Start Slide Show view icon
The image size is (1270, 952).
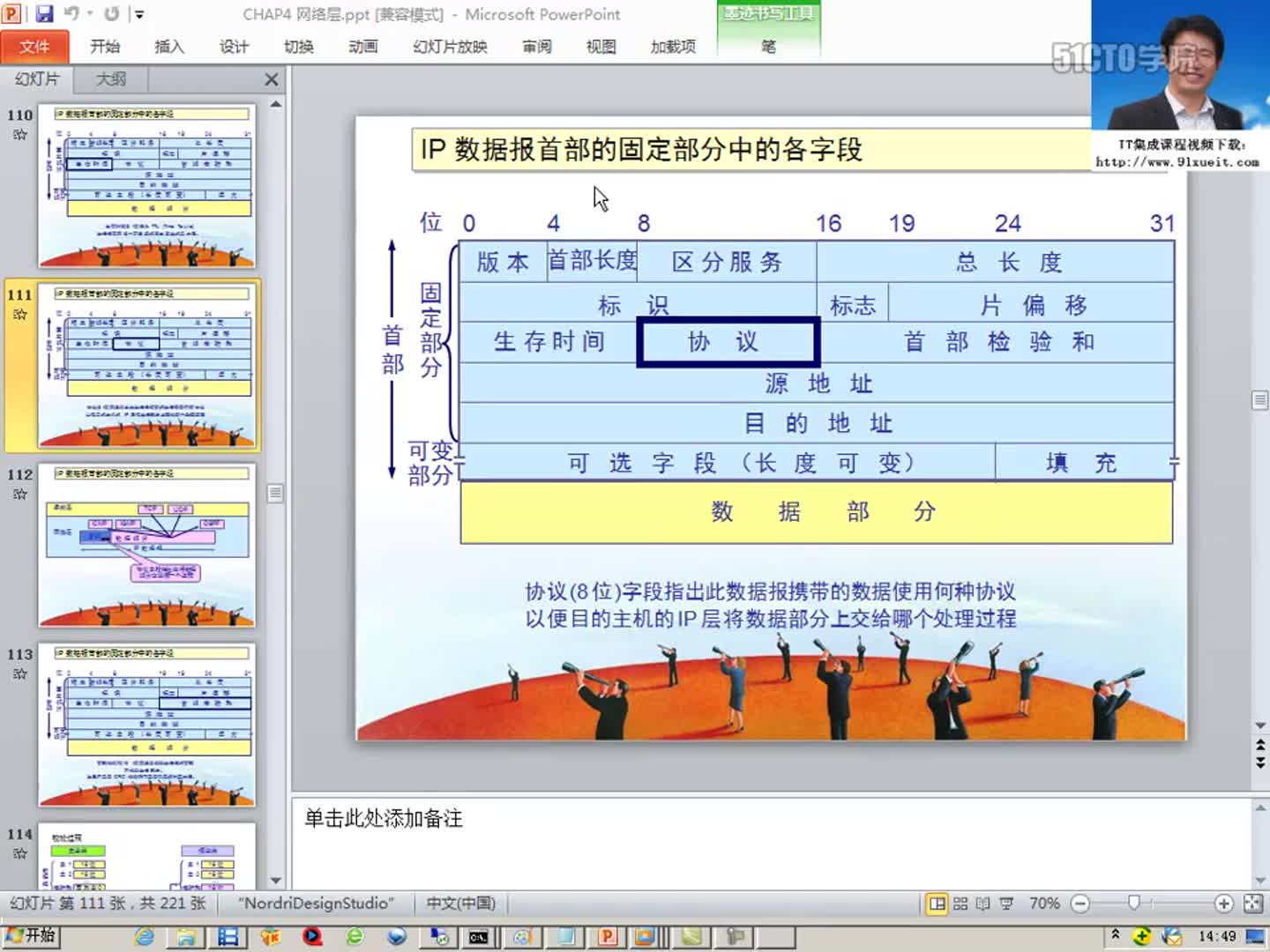pyautogui.click(x=1006, y=904)
